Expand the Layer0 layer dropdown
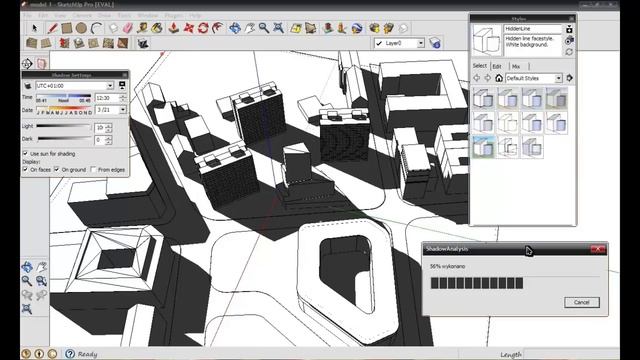 pos(420,43)
